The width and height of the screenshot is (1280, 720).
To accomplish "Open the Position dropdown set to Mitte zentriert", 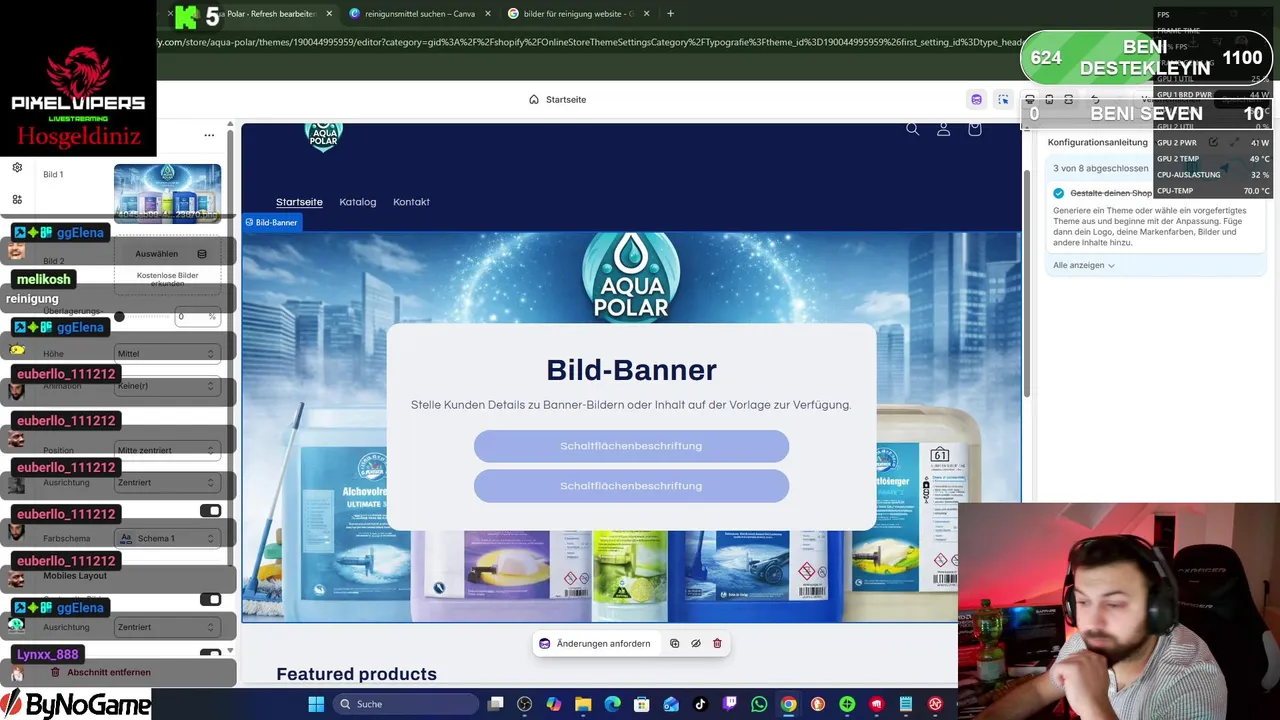I will tap(167, 450).
